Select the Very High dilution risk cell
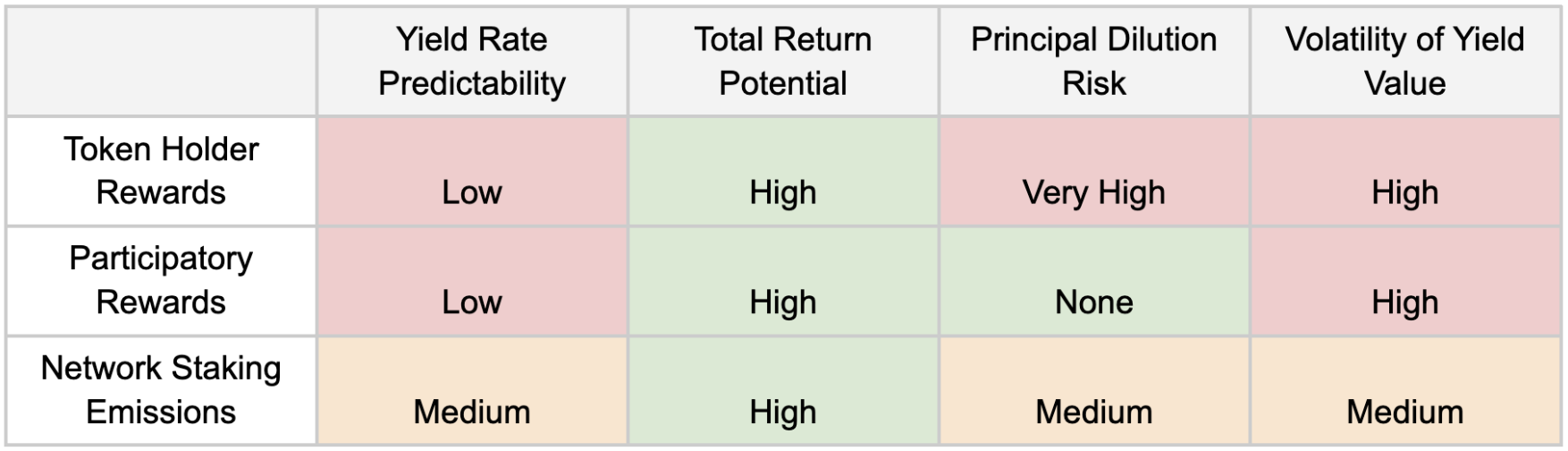Image resolution: width=1568 pixels, height=451 pixels. (1094, 171)
